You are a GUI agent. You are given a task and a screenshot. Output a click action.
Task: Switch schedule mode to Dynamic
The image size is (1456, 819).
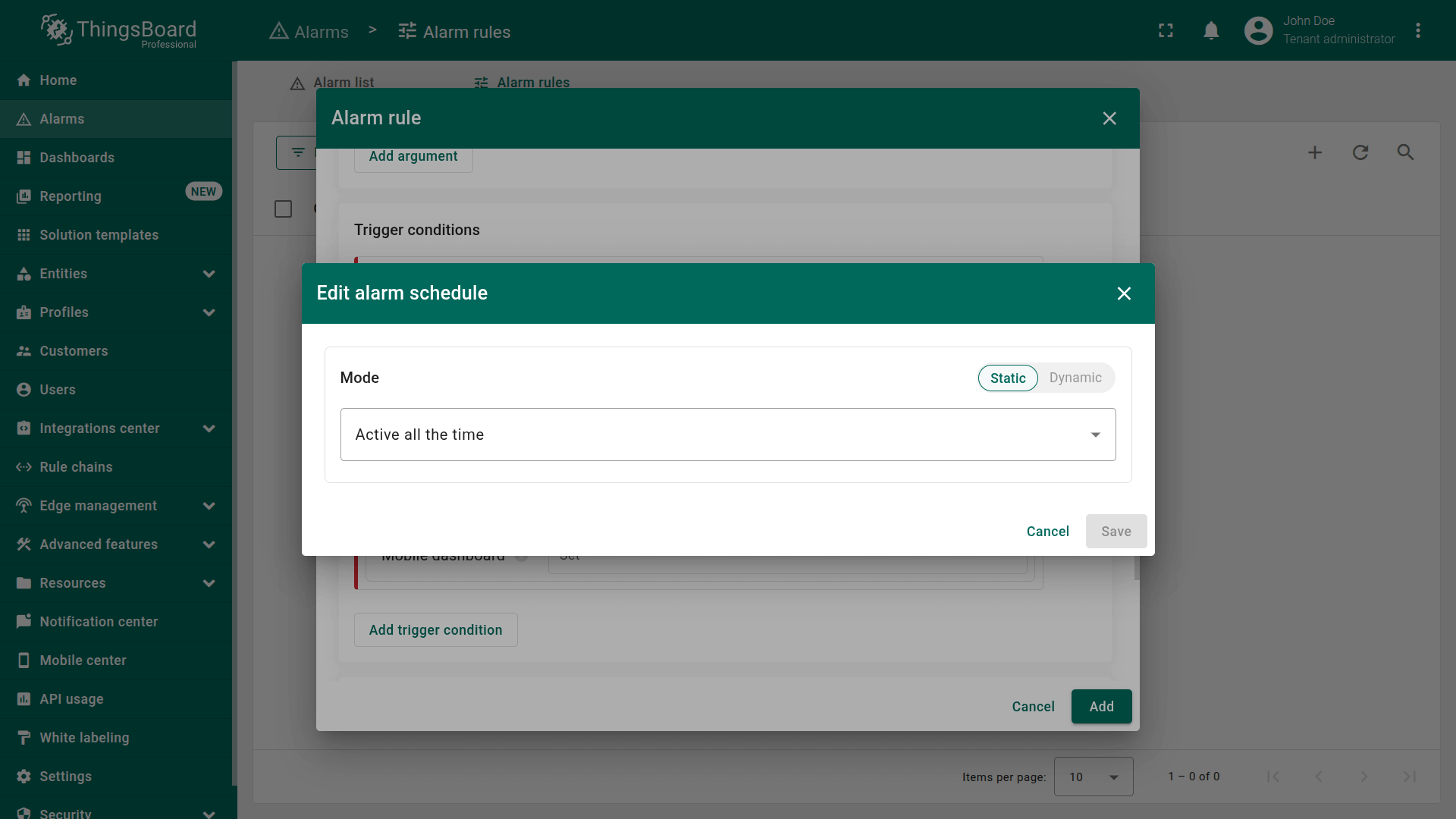point(1075,378)
